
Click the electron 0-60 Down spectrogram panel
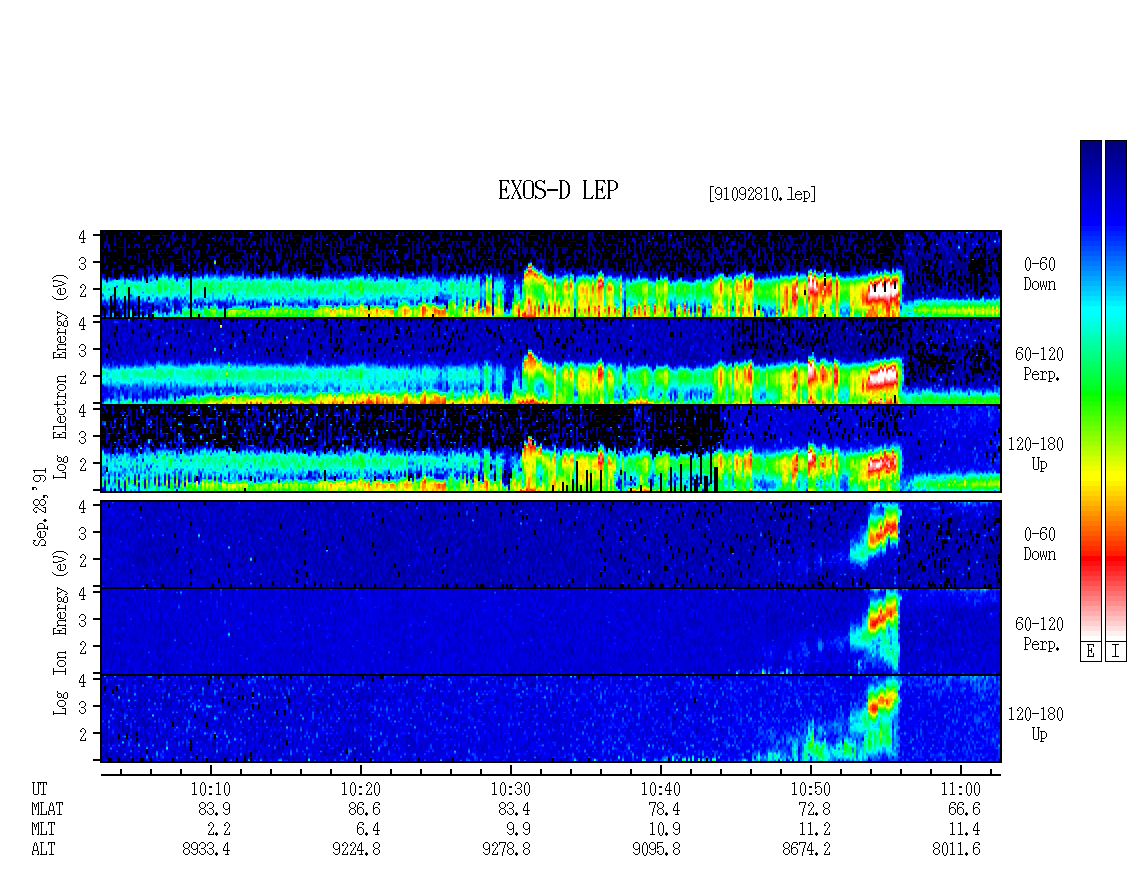pos(551,274)
